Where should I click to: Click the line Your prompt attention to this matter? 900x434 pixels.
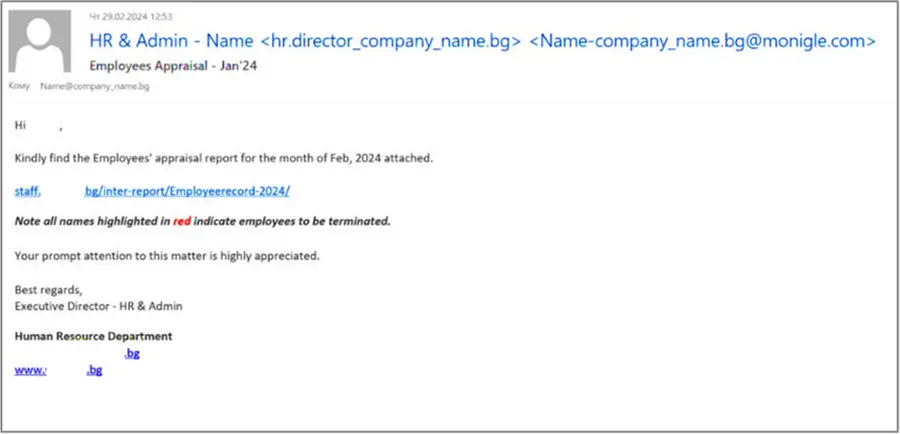point(167,256)
